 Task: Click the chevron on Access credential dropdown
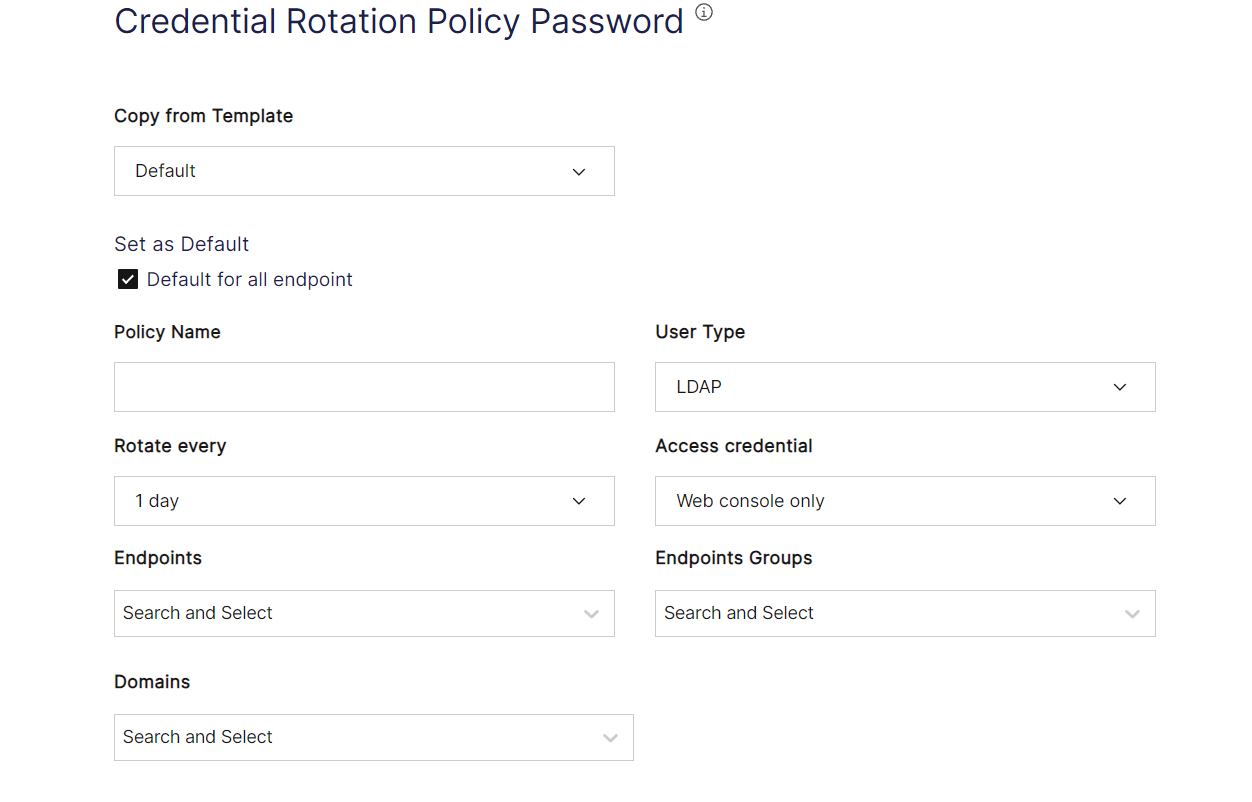[x=1120, y=500]
